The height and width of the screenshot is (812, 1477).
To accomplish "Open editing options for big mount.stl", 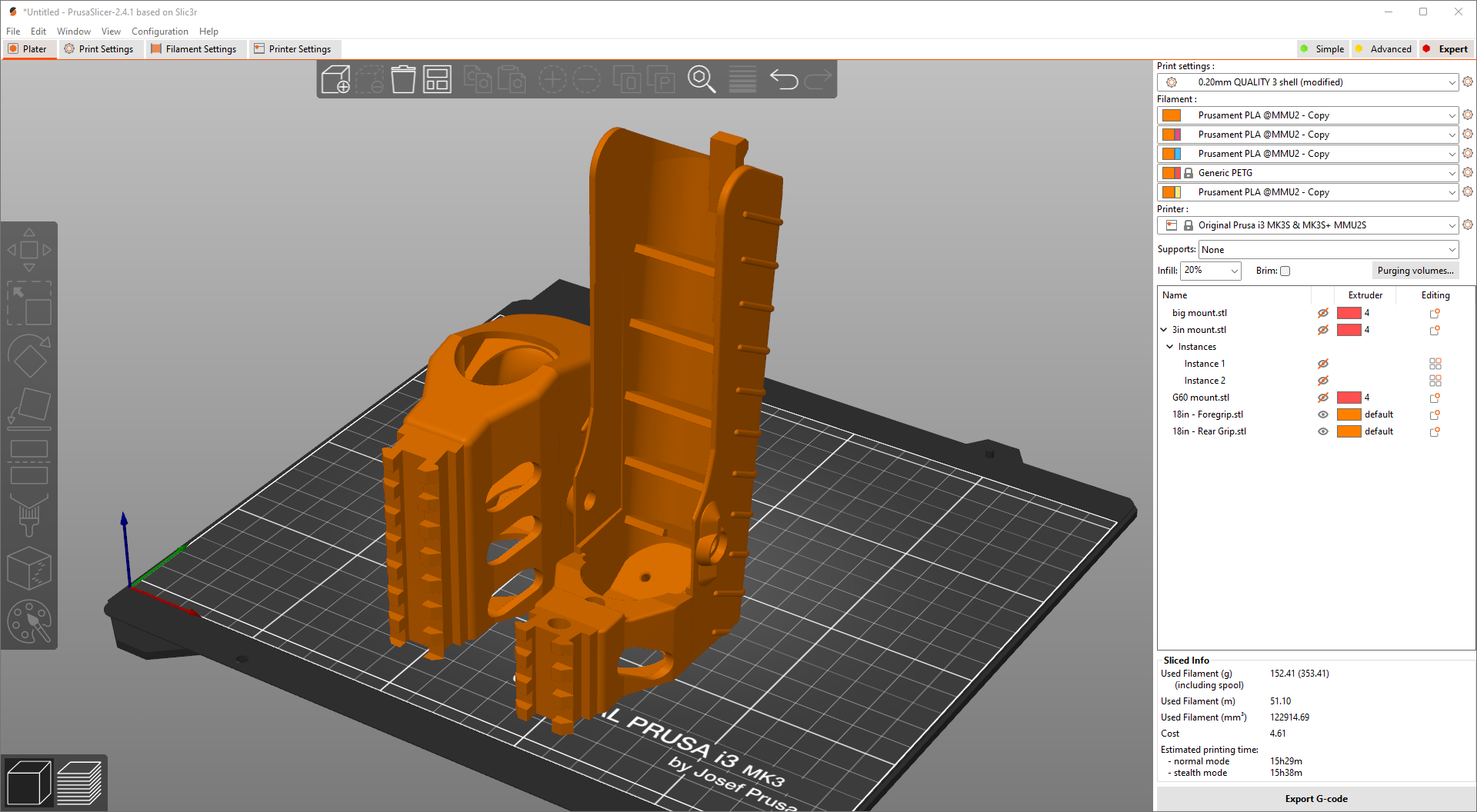I will [1435, 313].
